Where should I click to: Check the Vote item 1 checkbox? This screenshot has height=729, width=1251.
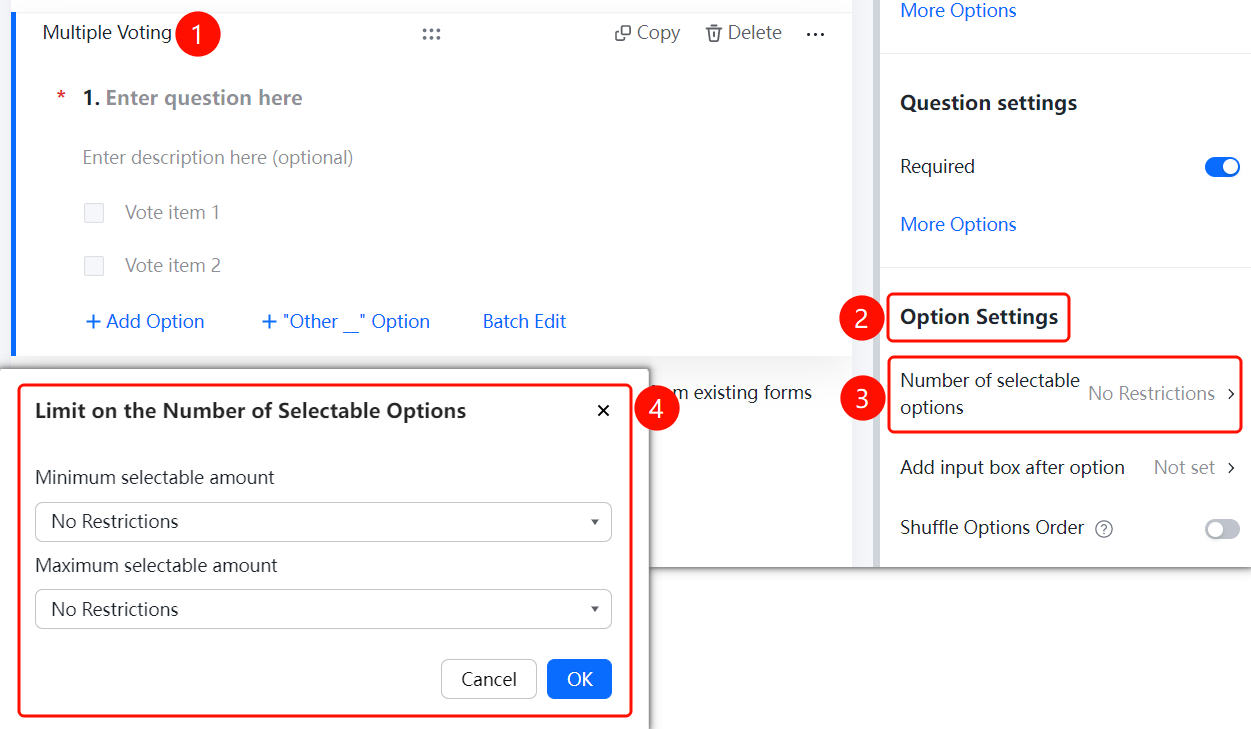(x=94, y=213)
